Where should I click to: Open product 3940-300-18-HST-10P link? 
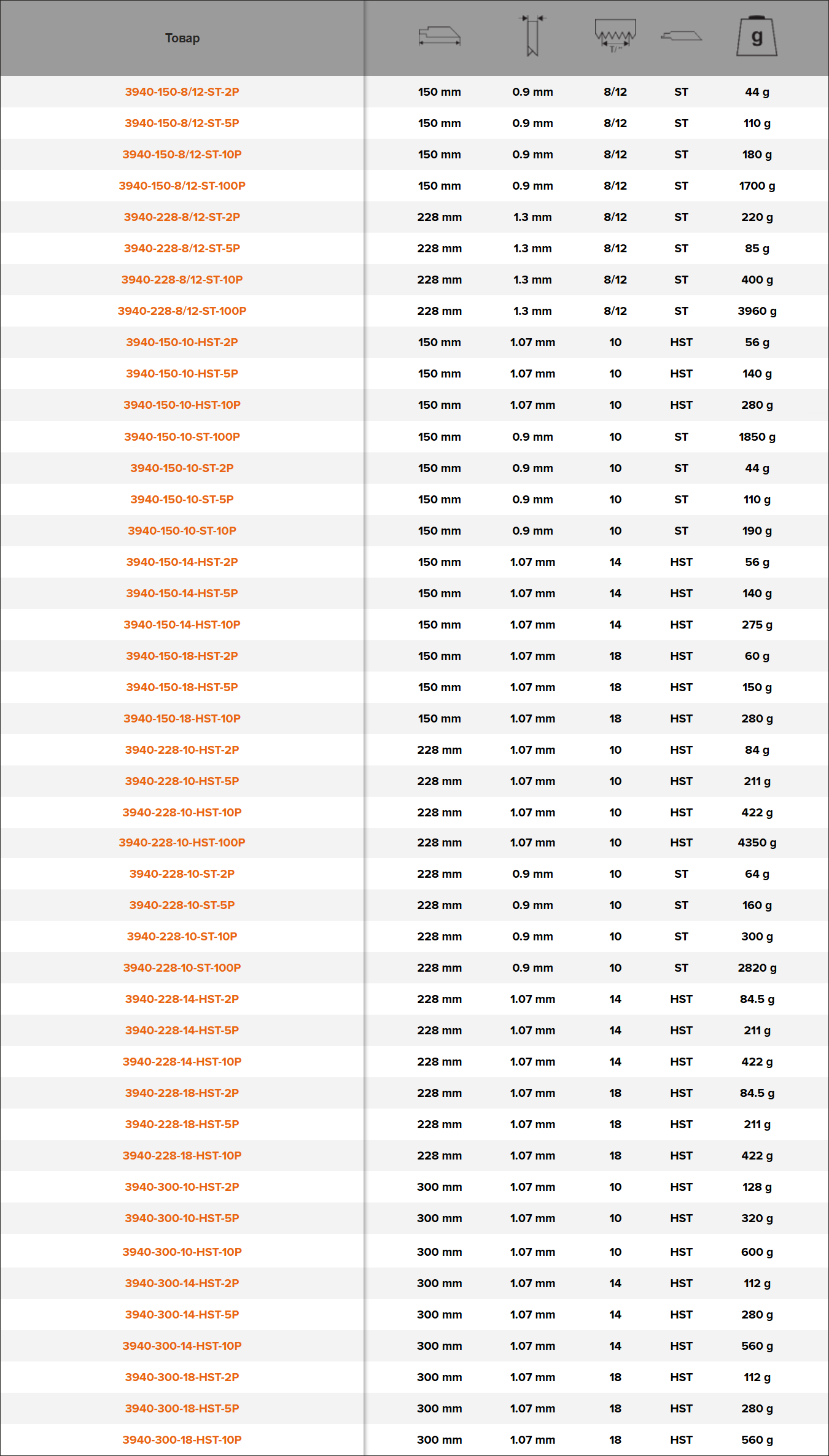[x=182, y=1440]
